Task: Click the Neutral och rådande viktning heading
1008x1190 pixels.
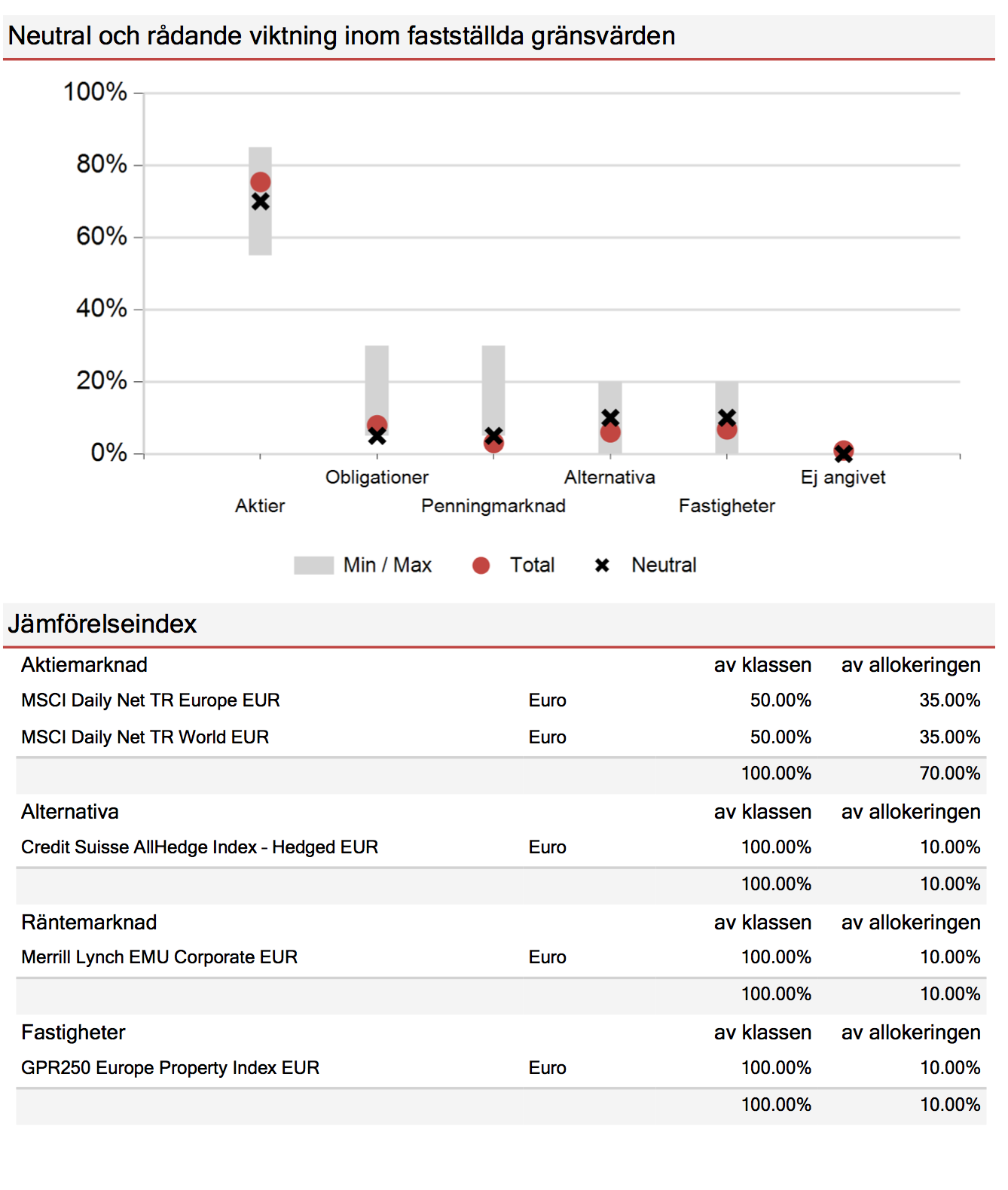Action: pos(341,36)
